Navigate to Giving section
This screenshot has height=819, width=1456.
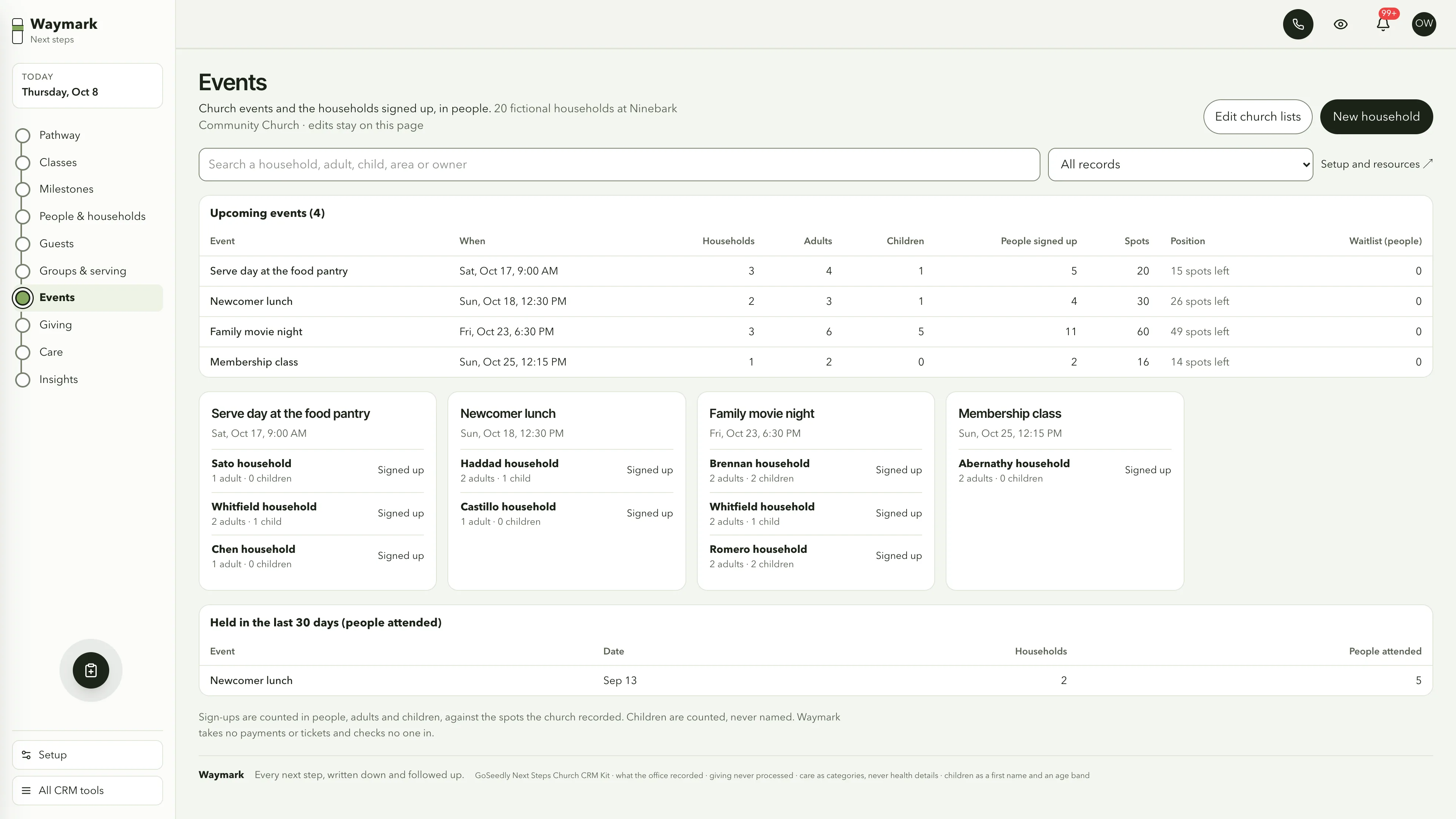pos(55,325)
